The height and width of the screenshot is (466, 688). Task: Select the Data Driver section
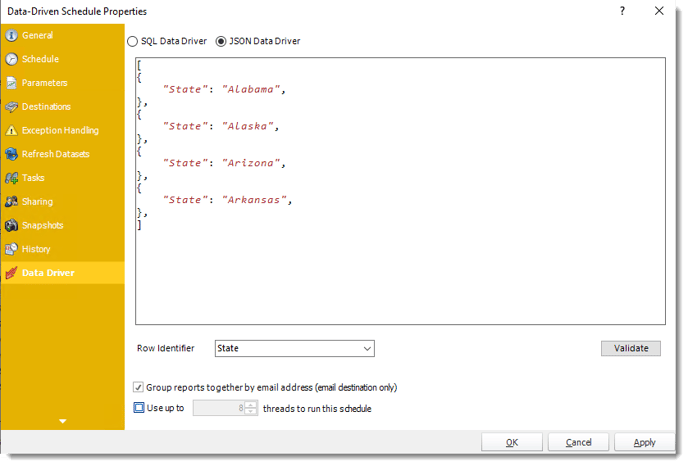coord(63,273)
